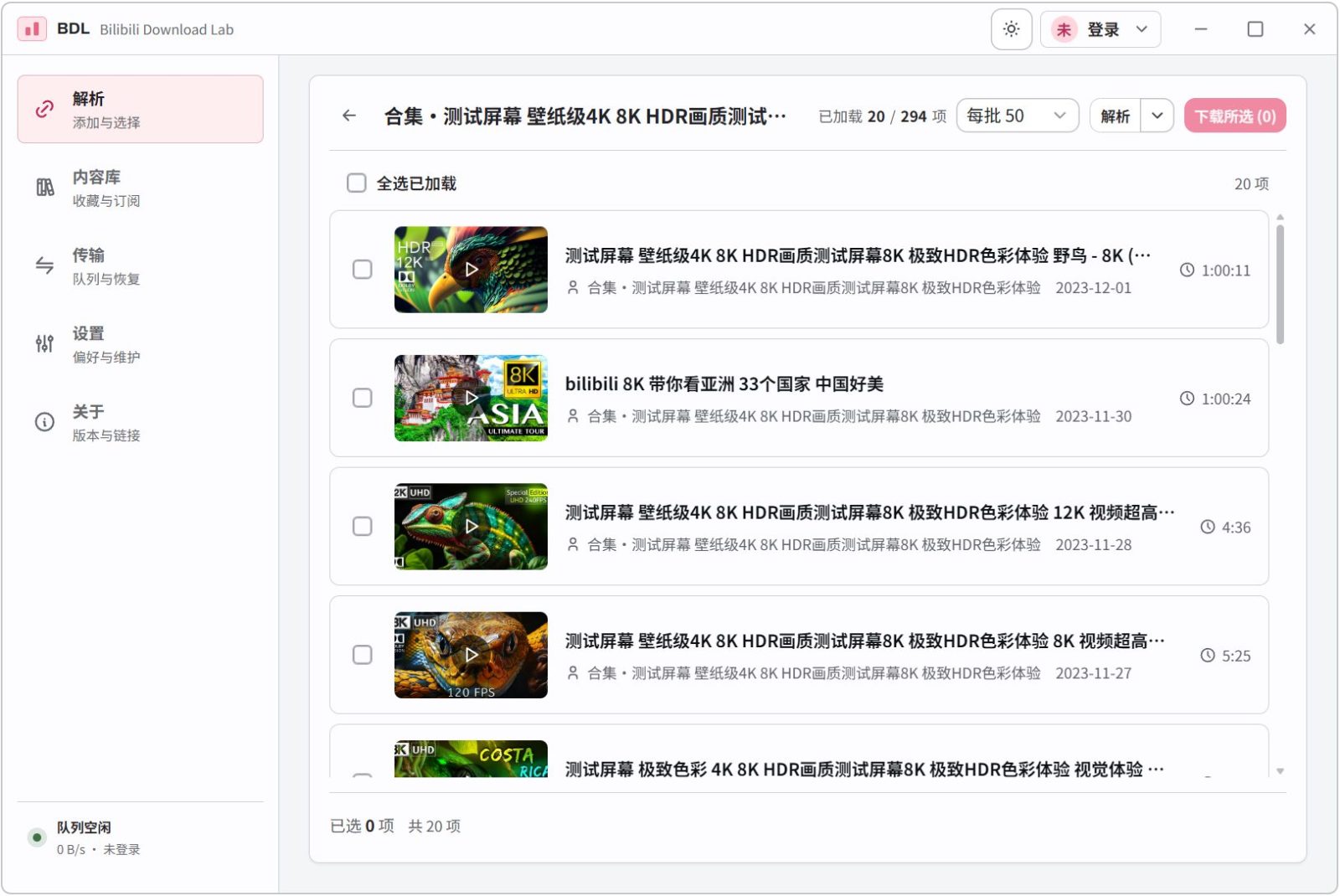This screenshot has width=1340, height=896.
Task: Play the ASIA 8K thumbnail preview
Action: tap(471, 398)
